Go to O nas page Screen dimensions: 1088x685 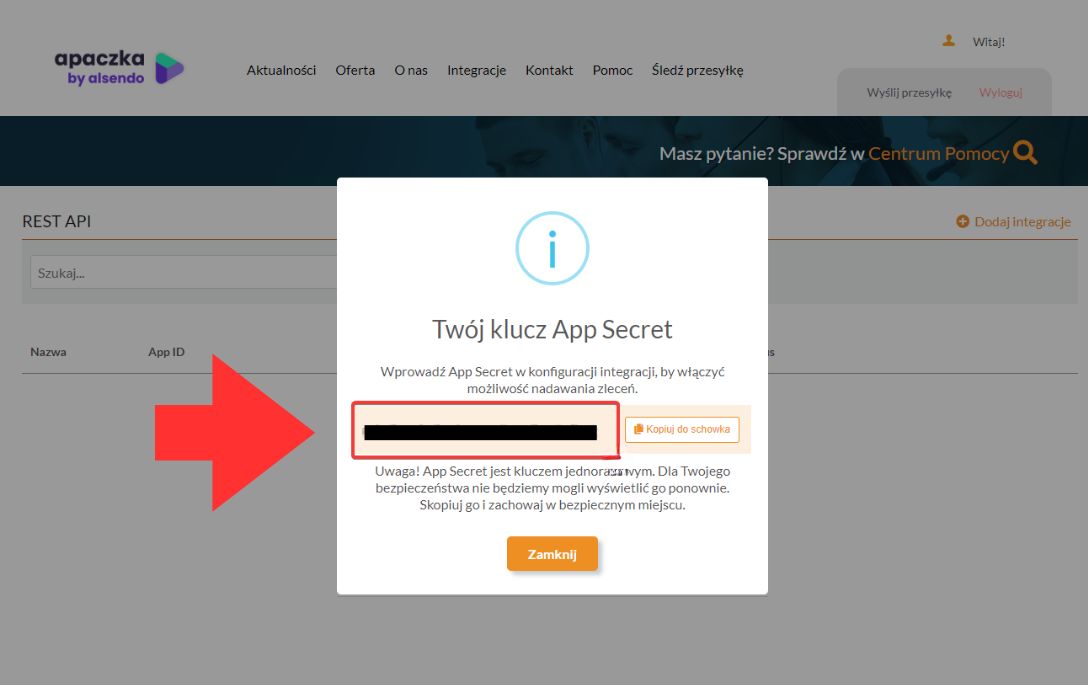click(x=411, y=70)
